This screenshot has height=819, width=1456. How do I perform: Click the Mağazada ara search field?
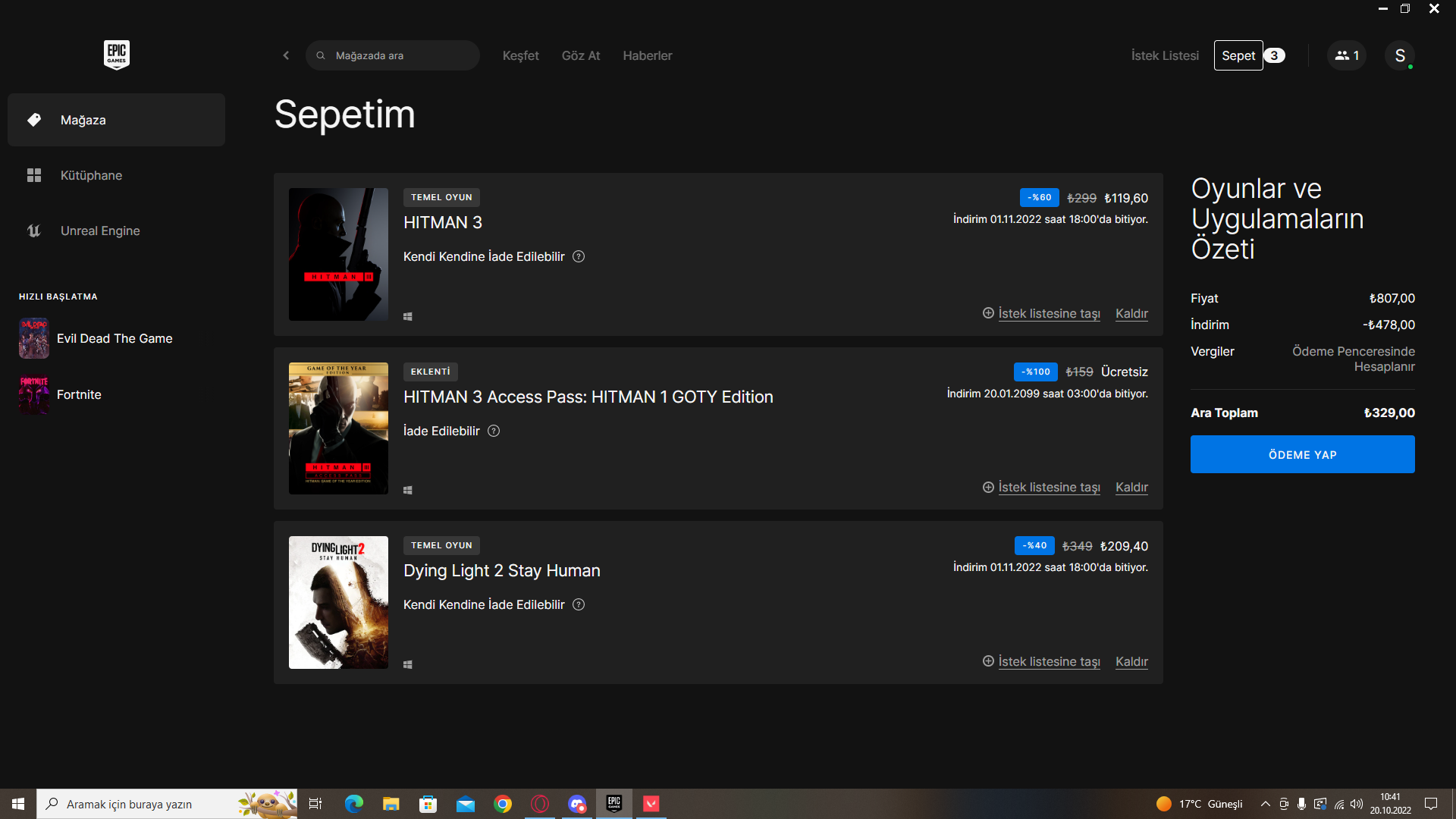[393, 55]
